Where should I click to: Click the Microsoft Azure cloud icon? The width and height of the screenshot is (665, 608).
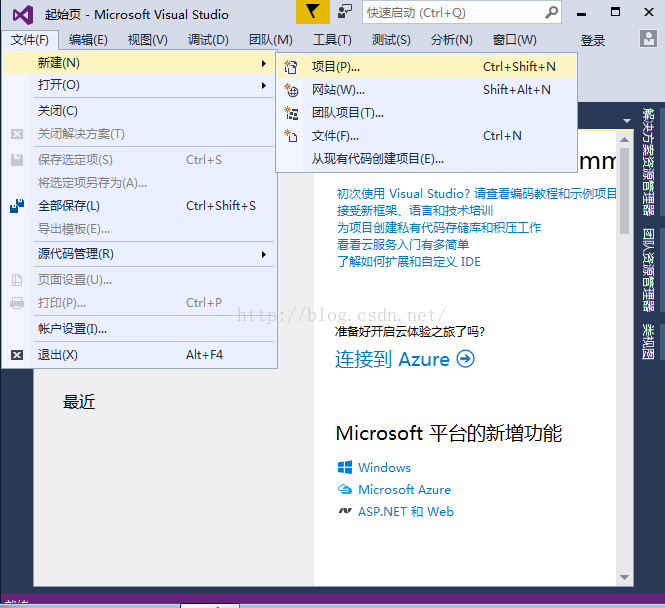coord(345,489)
